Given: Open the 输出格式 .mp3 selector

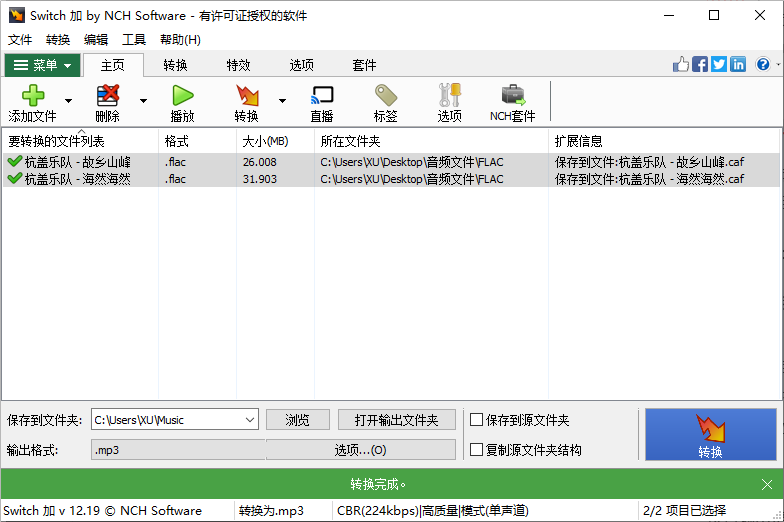Looking at the screenshot, I should point(178,450).
